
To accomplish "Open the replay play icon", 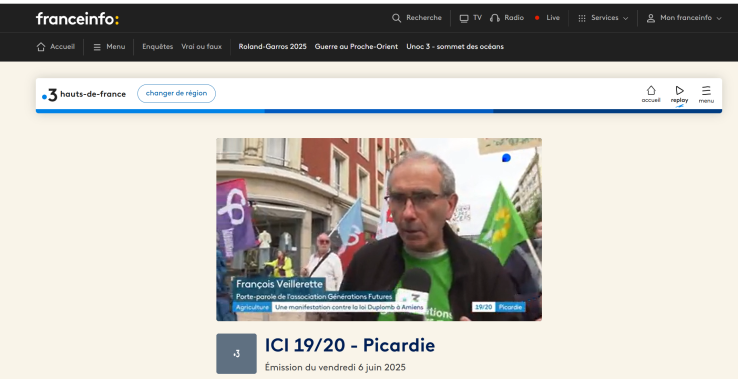I will (x=679, y=90).
